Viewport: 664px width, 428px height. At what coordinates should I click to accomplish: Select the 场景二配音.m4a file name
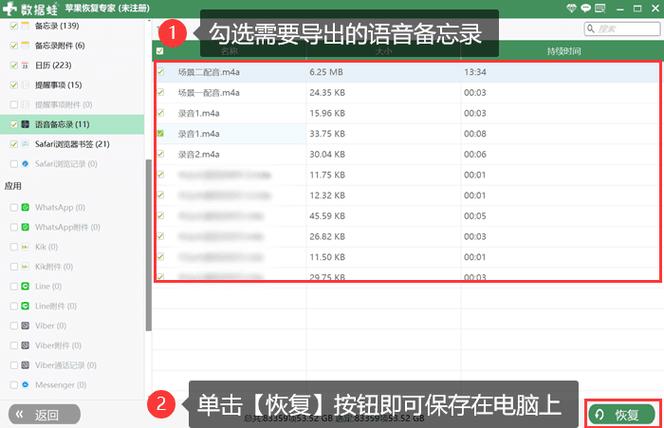click(209, 72)
